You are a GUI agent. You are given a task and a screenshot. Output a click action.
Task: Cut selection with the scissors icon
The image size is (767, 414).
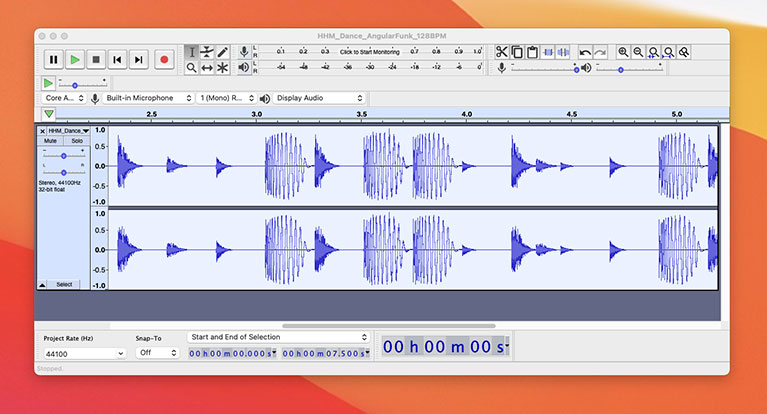[502, 52]
